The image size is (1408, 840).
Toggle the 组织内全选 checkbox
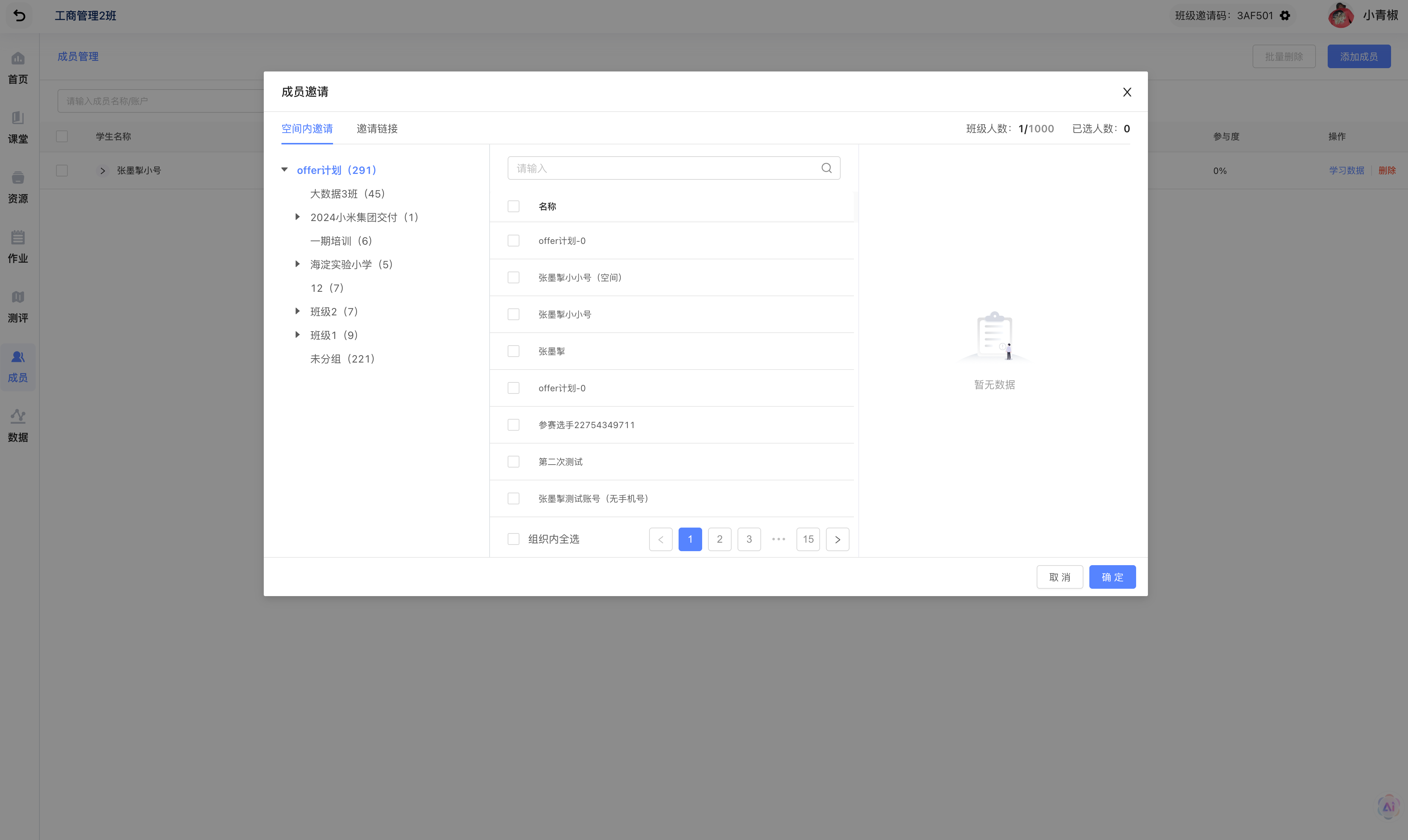pyautogui.click(x=513, y=539)
